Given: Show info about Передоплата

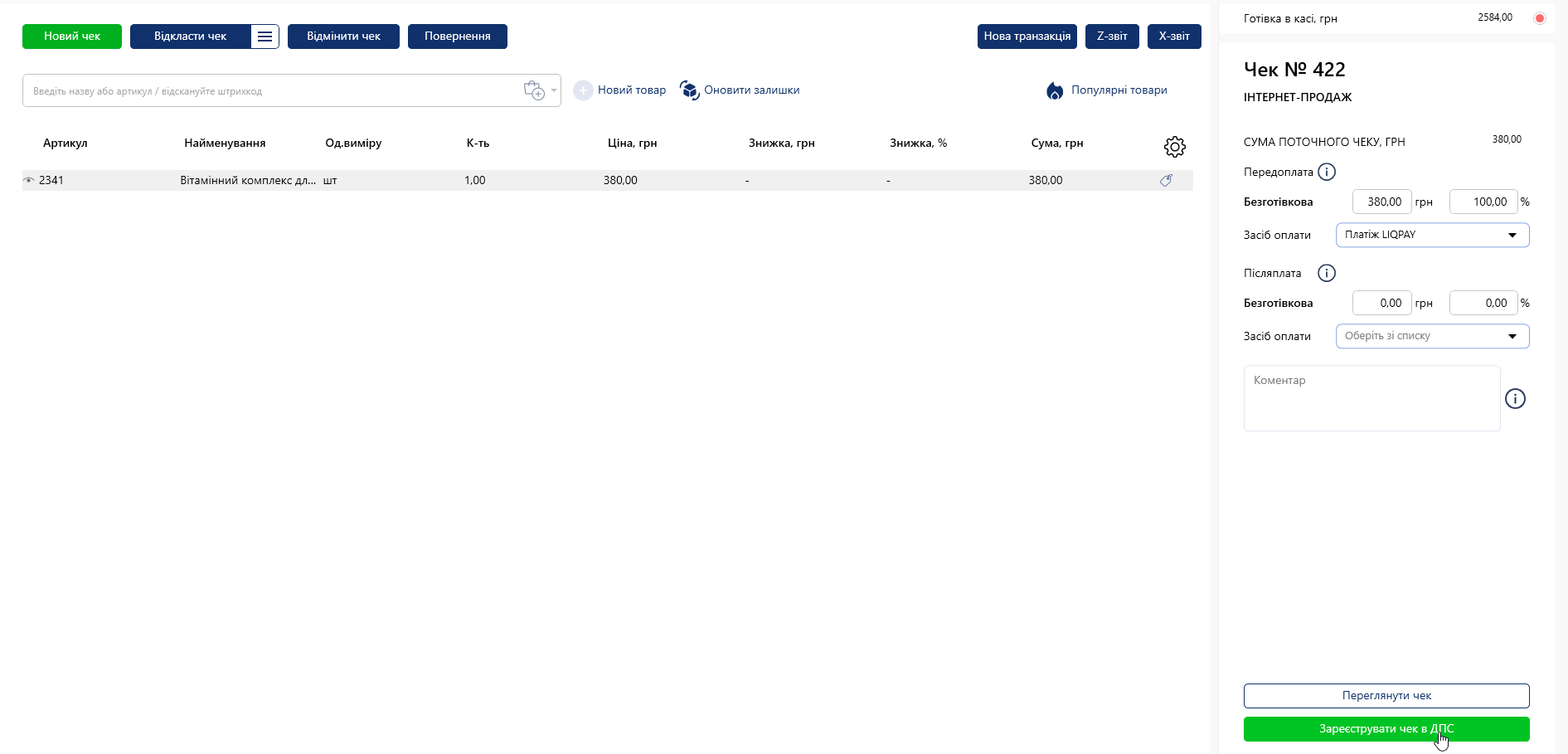Looking at the screenshot, I should click(x=1327, y=172).
